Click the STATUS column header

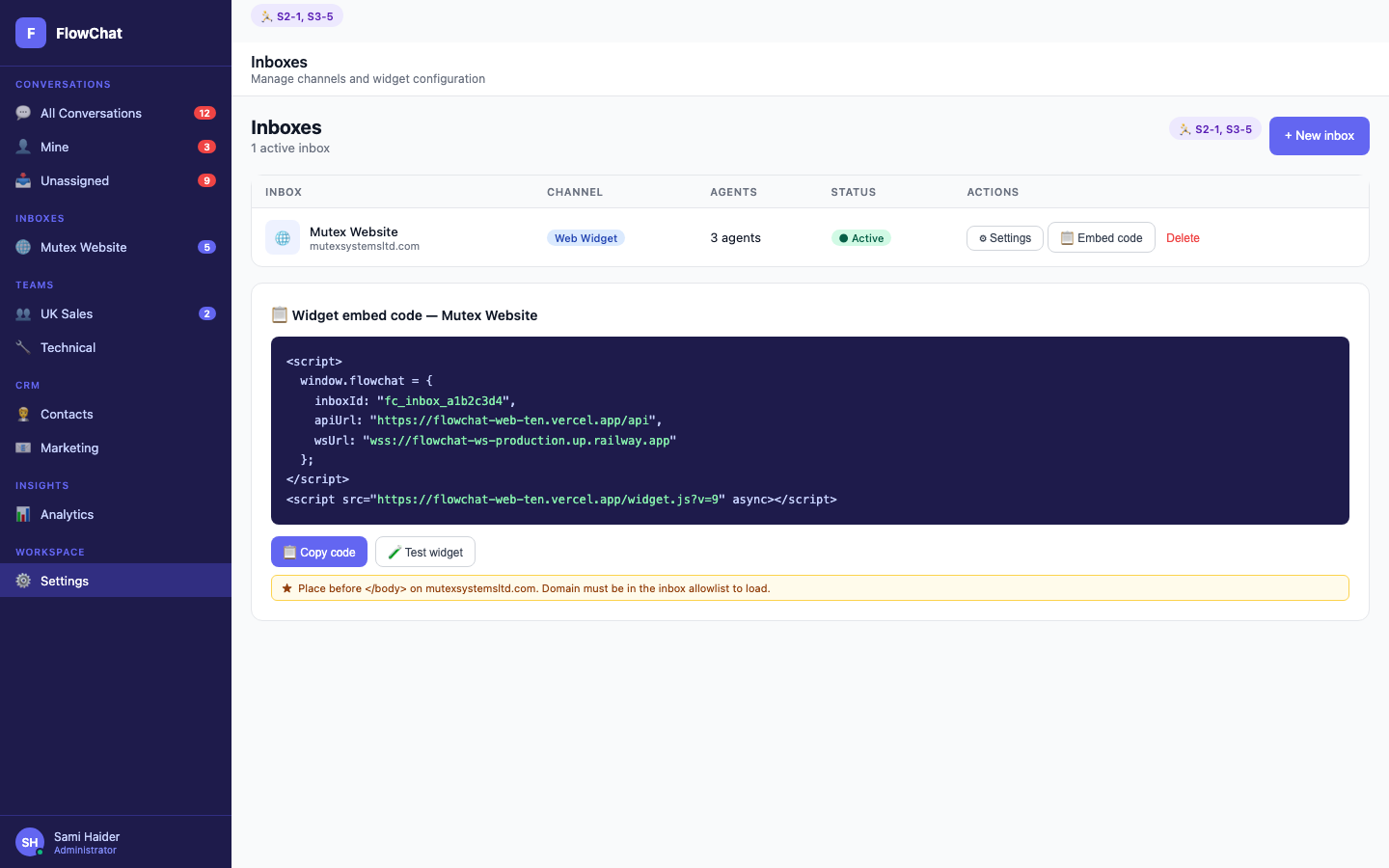point(854,192)
